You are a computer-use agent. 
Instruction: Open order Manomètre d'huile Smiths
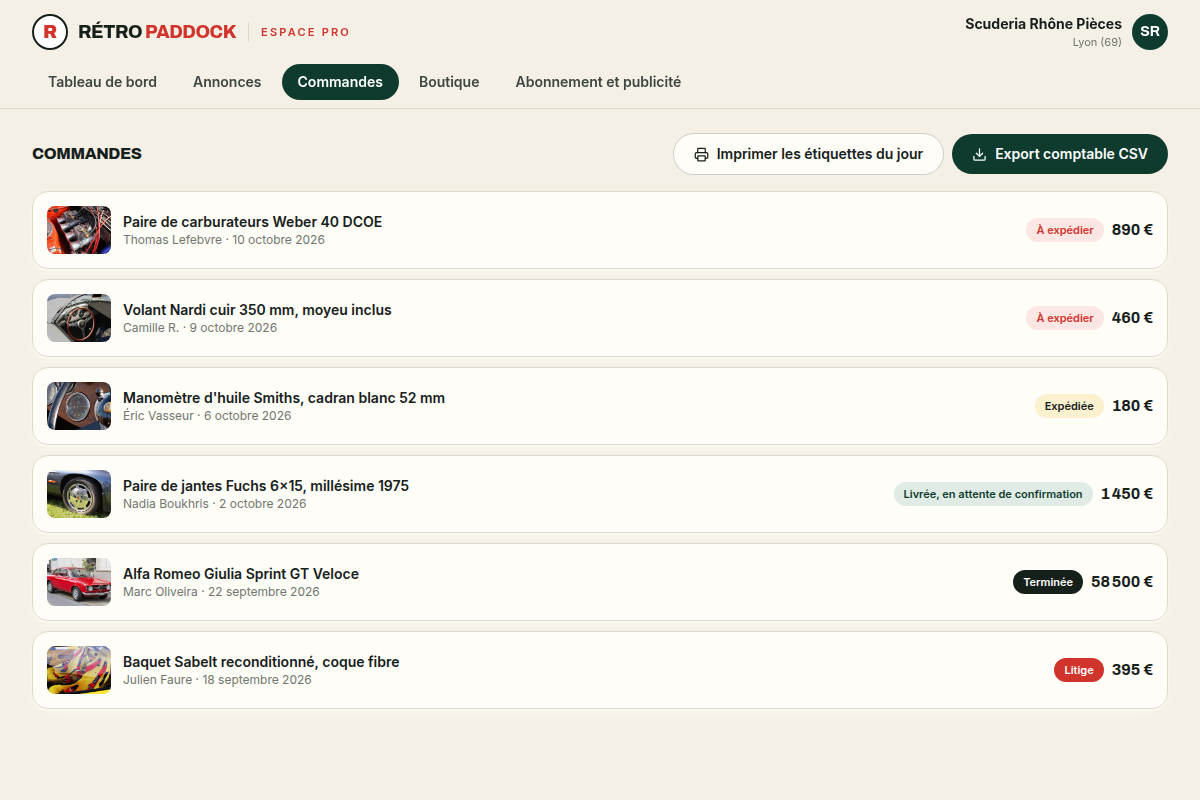click(x=600, y=406)
